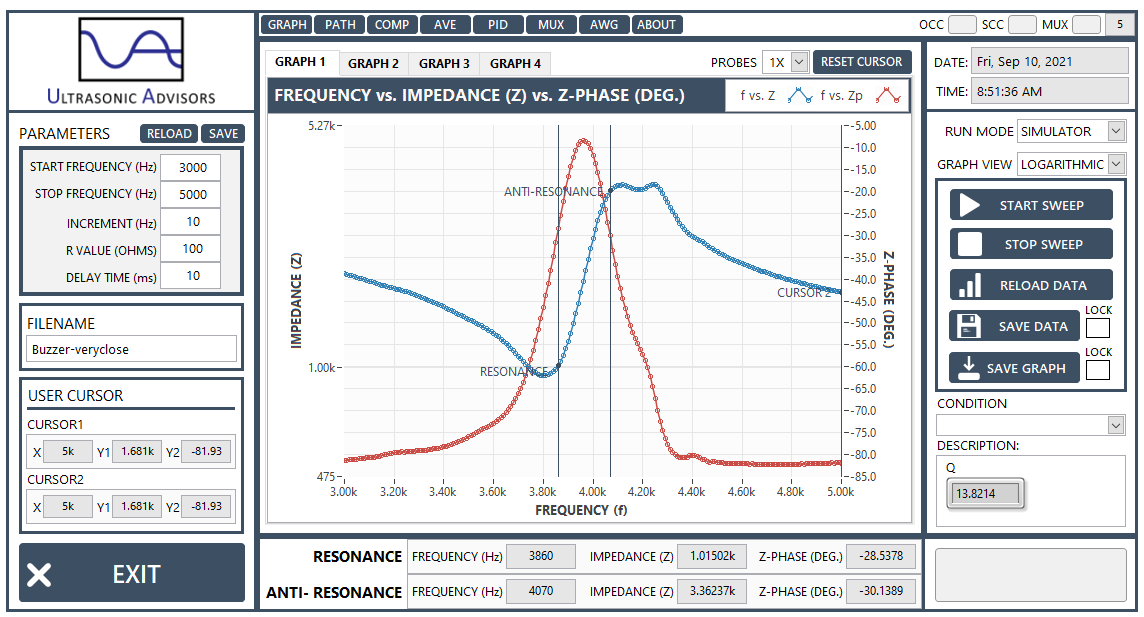Check the LOCK box beside Save Data
The width and height of the screenshot is (1144, 617).
(x=1097, y=328)
